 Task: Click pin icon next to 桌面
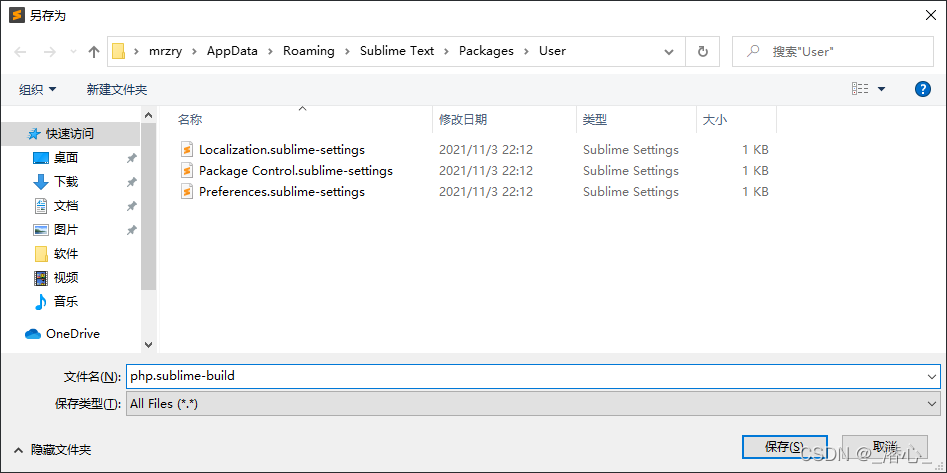(131, 158)
